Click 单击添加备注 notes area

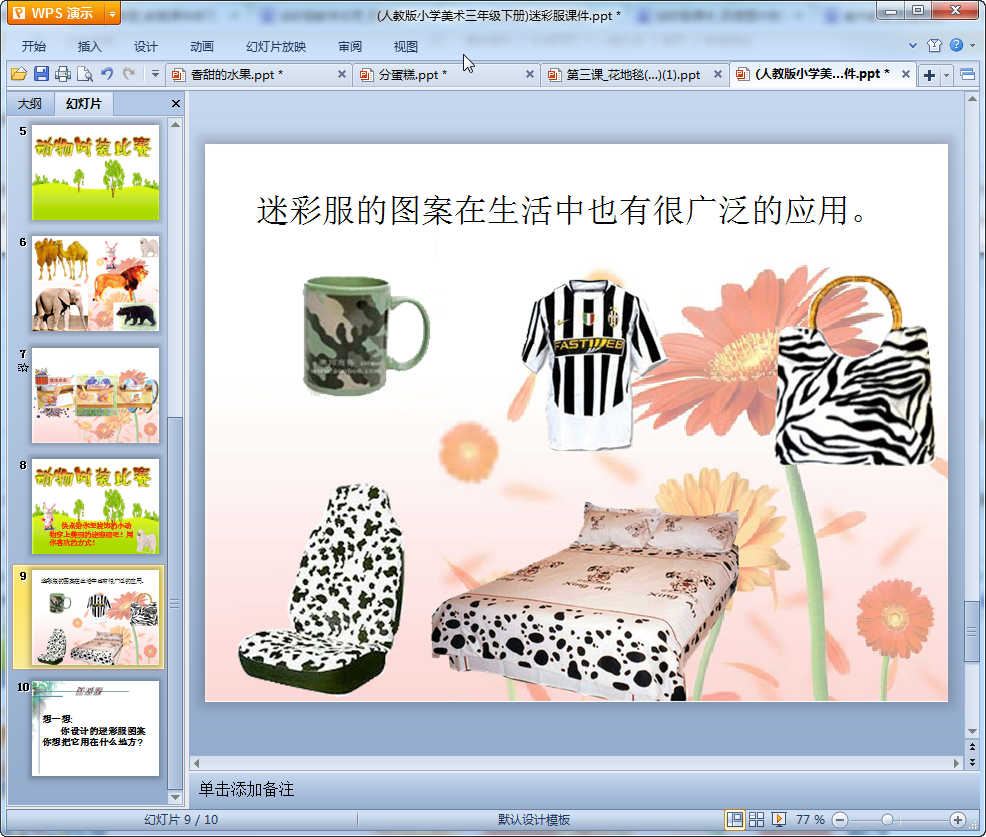click(246, 790)
